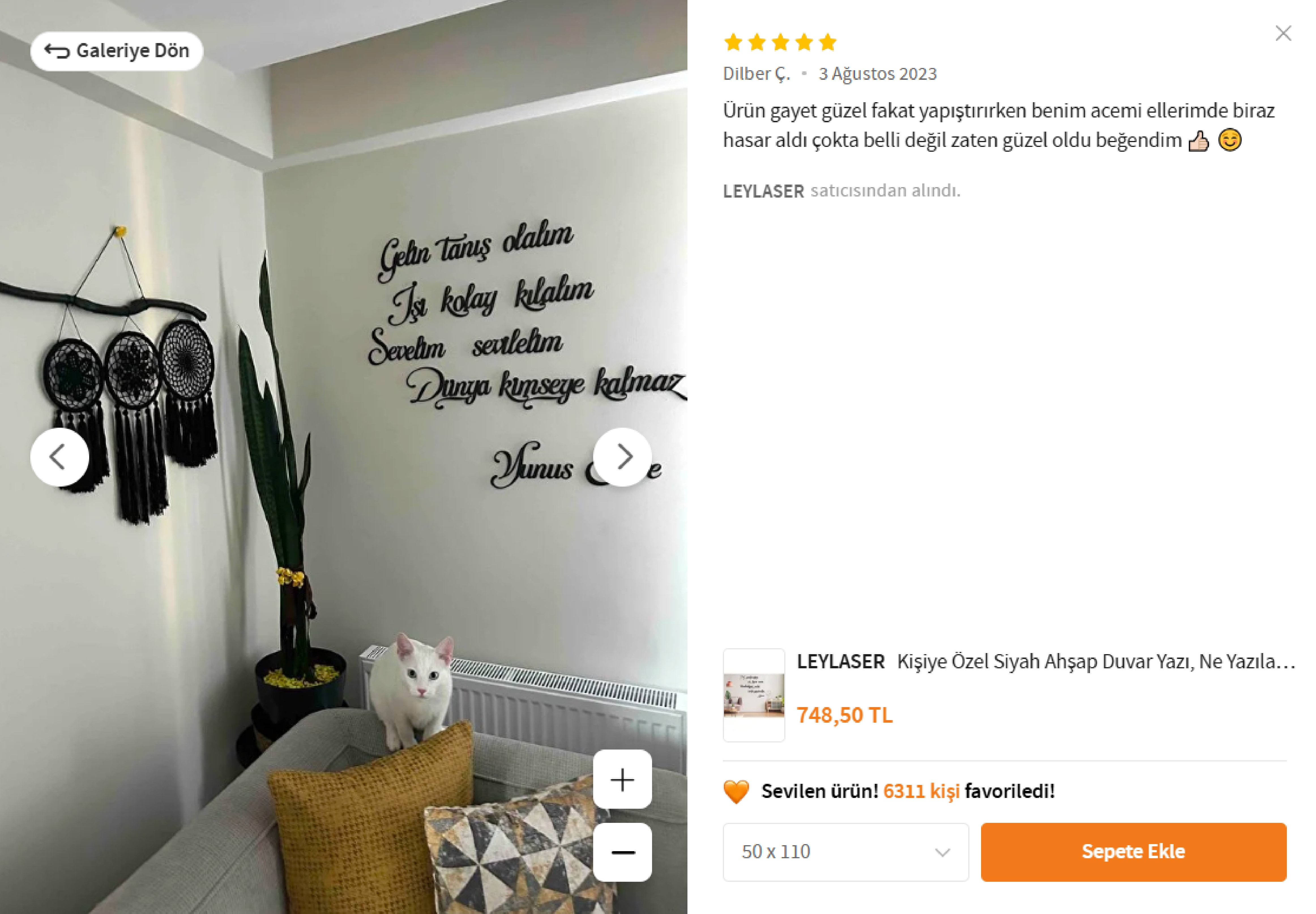Click the LEYLASER brand name near the price
The width and height of the screenshot is (1316, 914).
click(841, 662)
